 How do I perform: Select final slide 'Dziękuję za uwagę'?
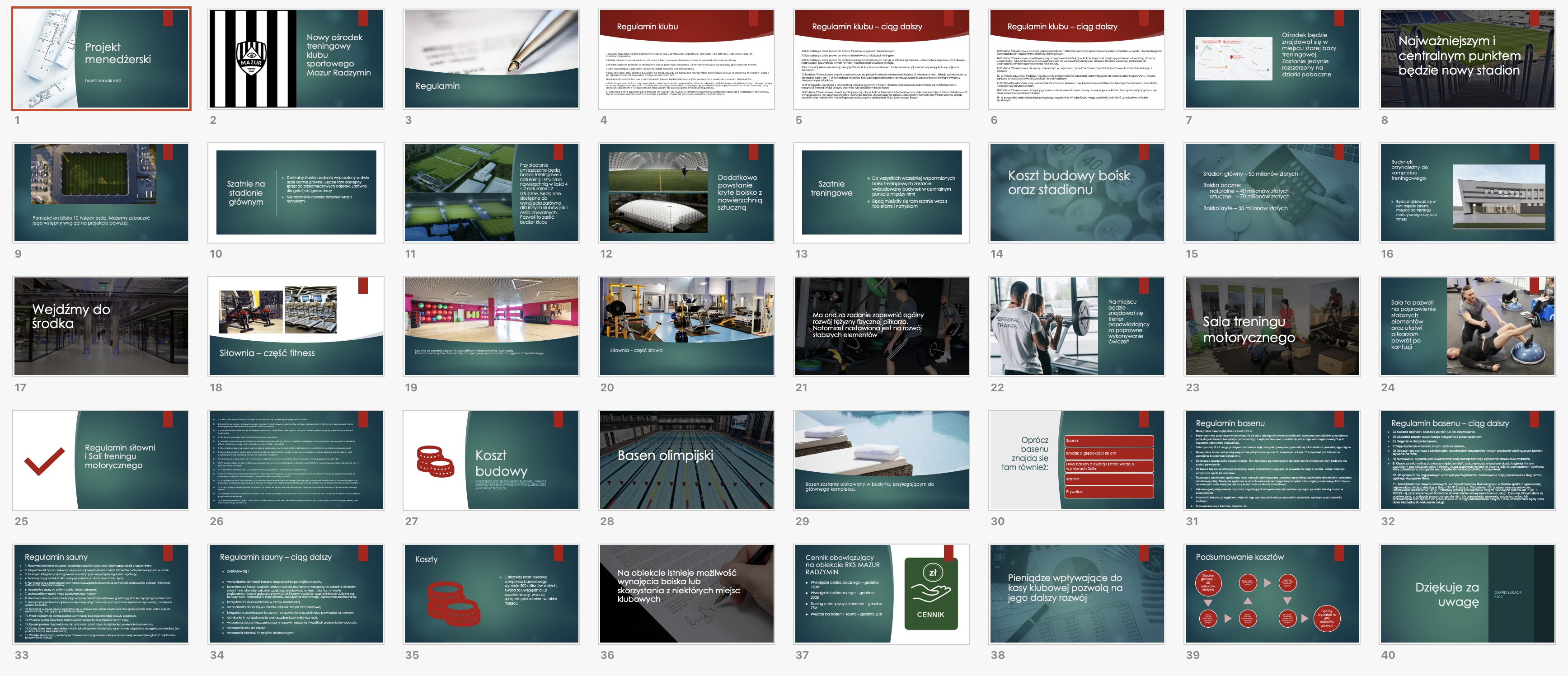1467,594
